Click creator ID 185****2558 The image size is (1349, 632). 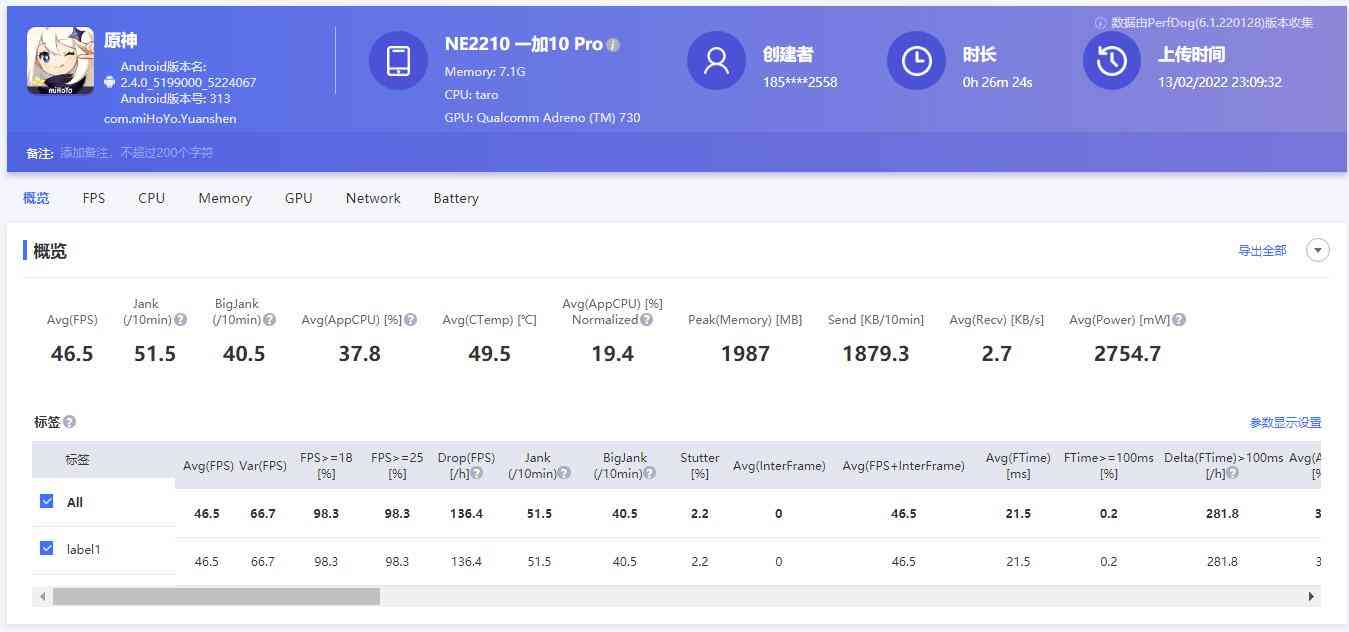(800, 82)
